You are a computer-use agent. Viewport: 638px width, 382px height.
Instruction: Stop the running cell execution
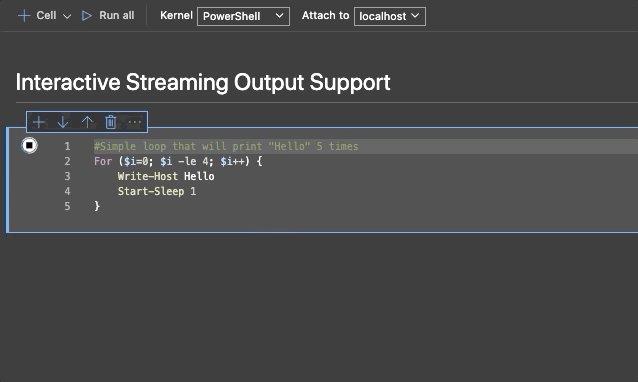click(x=29, y=145)
